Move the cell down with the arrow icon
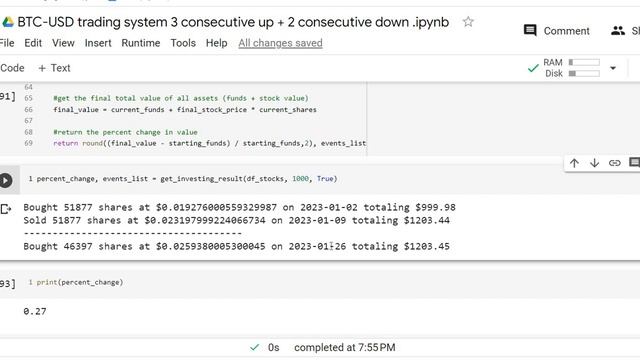The height and width of the screenshot is (360, 640). coord(594,163)
